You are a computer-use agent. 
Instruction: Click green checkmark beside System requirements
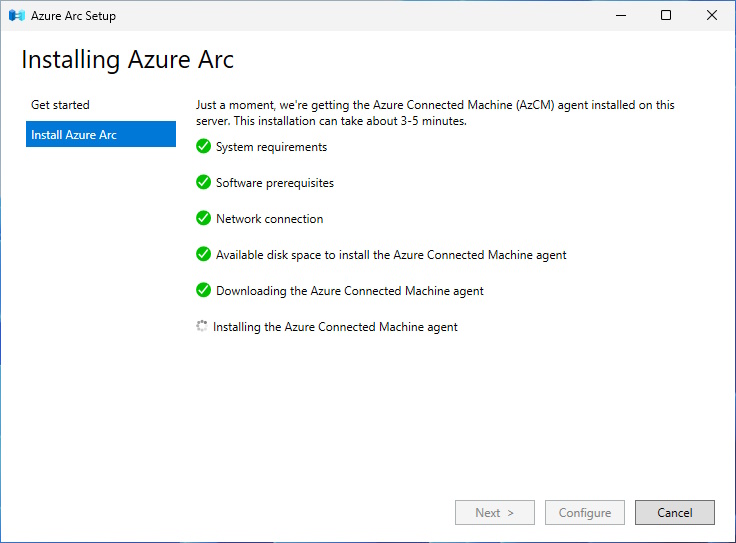click(203, 146)
